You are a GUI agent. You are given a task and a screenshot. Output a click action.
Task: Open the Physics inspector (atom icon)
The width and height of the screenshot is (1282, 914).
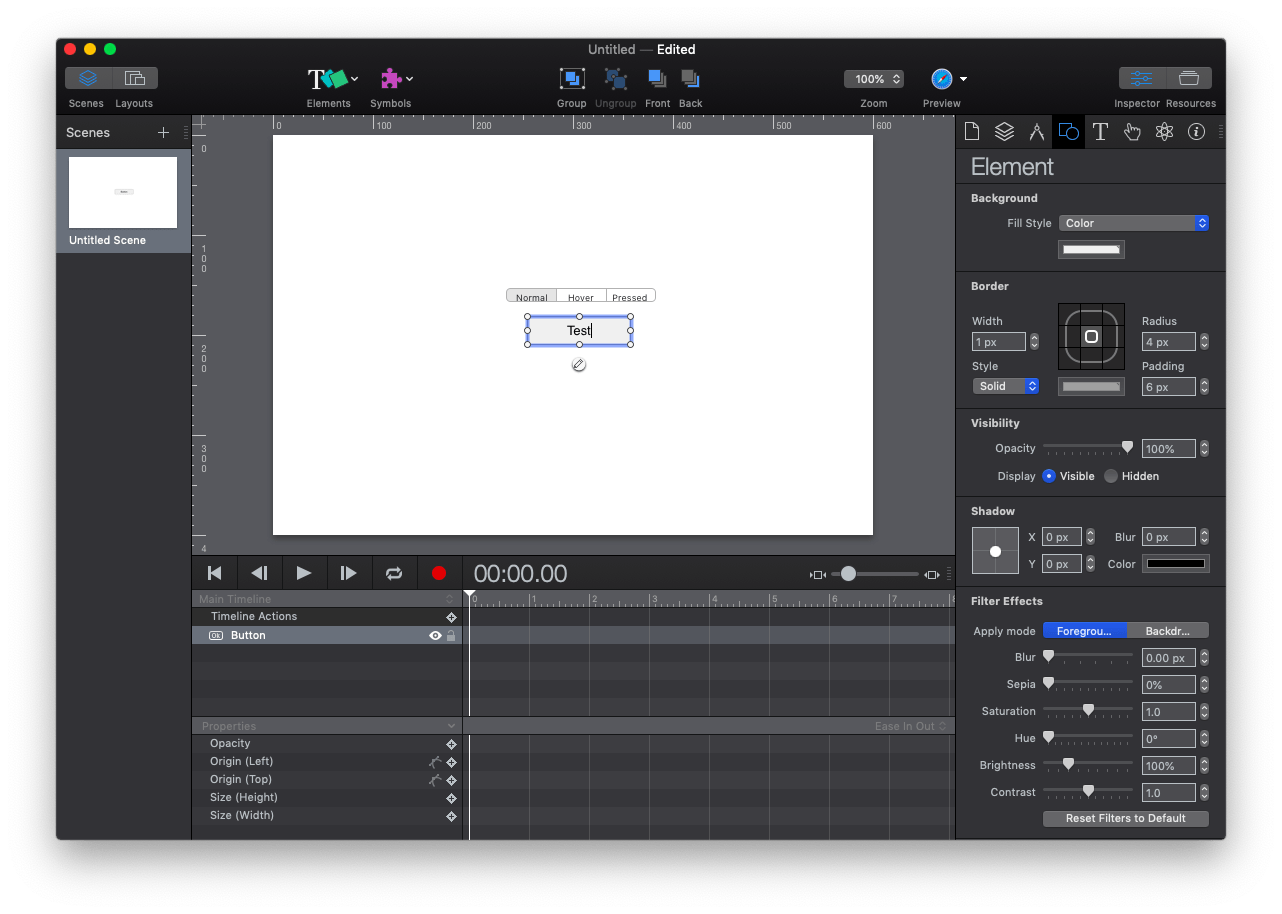[x=1164, y=131]
